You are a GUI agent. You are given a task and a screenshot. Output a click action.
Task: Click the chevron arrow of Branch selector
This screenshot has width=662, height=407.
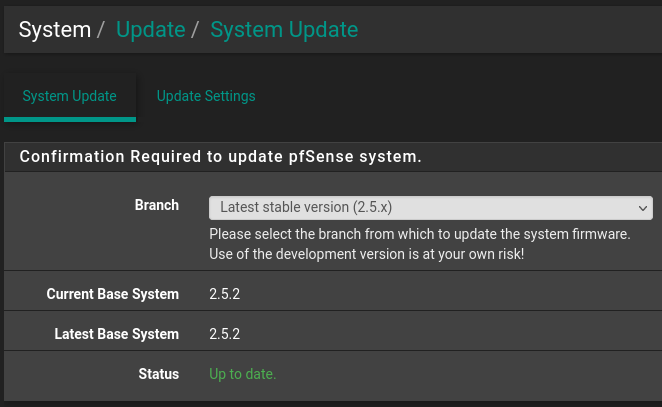[642, 207]
